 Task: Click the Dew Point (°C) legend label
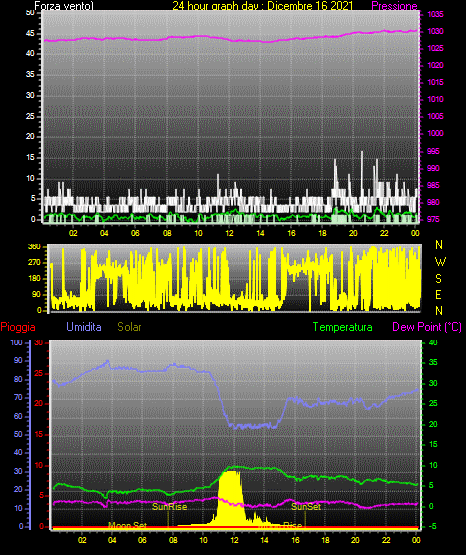pyautogui.click(x=427, y=327)
